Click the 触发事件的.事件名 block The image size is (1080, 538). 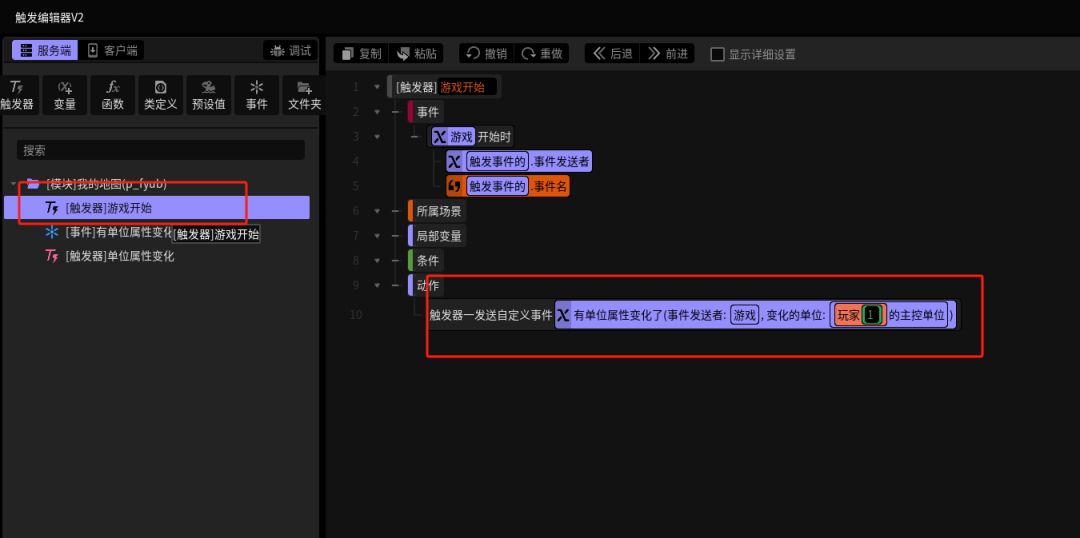(x=508, y=186)
